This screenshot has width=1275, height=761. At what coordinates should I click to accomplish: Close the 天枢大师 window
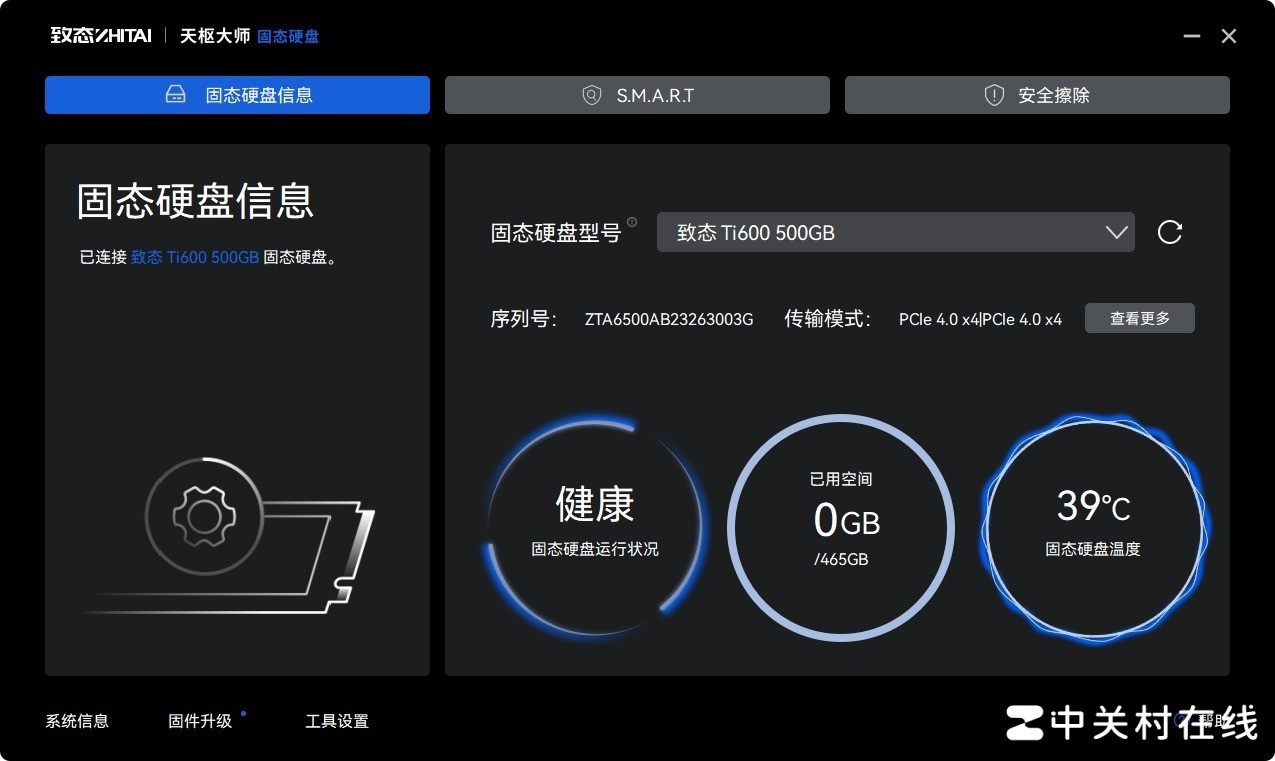tap(1229, 36)
